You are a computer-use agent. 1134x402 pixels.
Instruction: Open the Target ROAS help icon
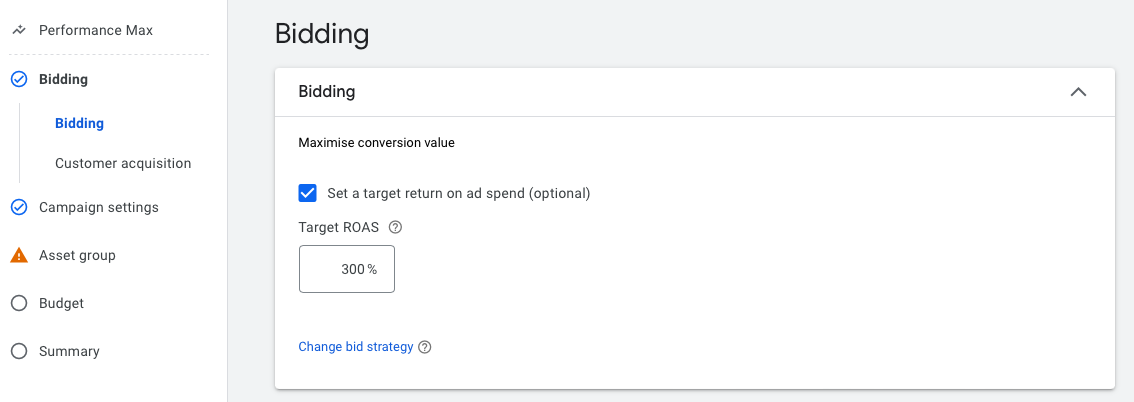(x=395, y=227)
